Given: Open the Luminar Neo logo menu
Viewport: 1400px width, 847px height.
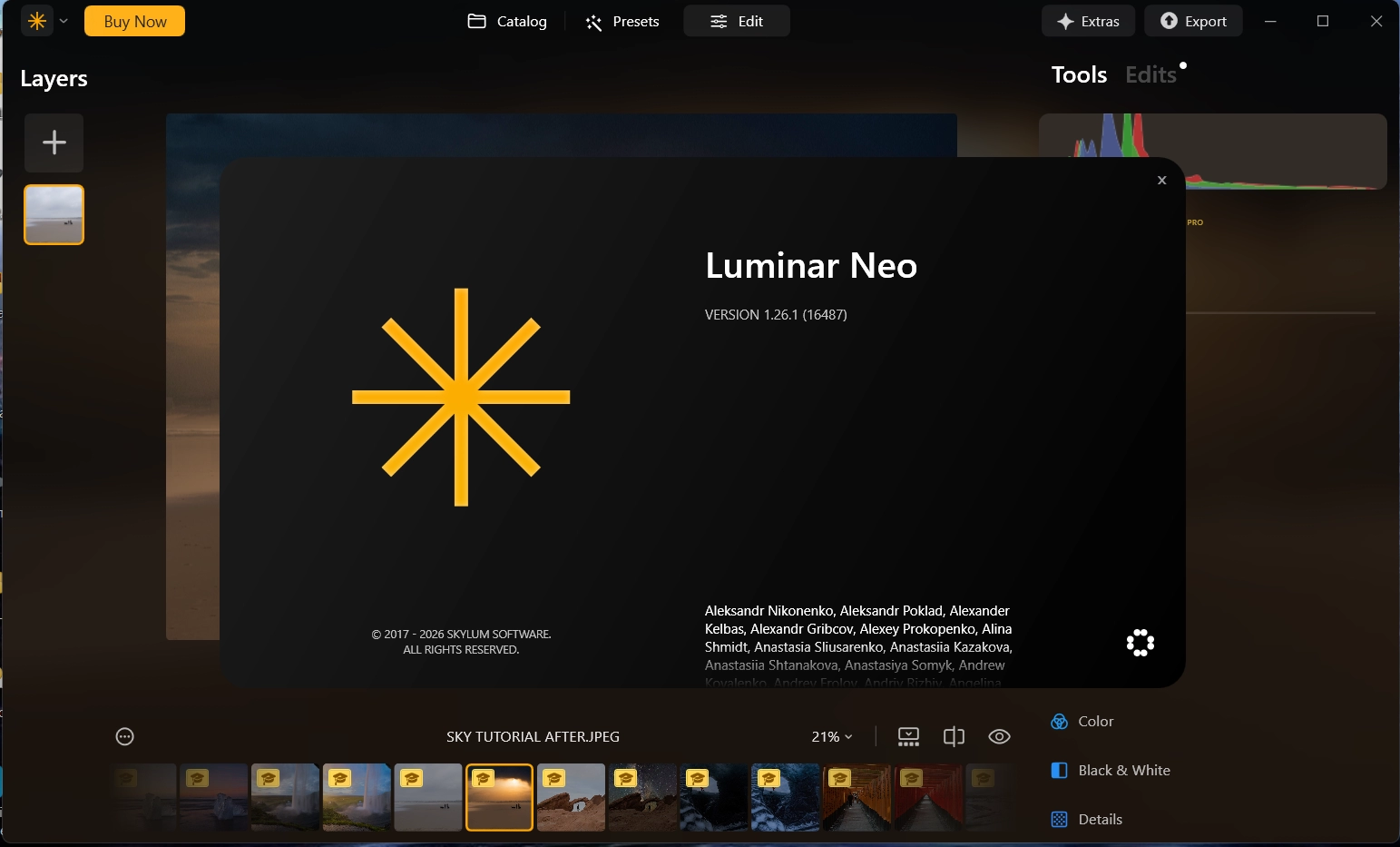Looking at the screenshot, I should pyautogui.click(x=37, y=21).
